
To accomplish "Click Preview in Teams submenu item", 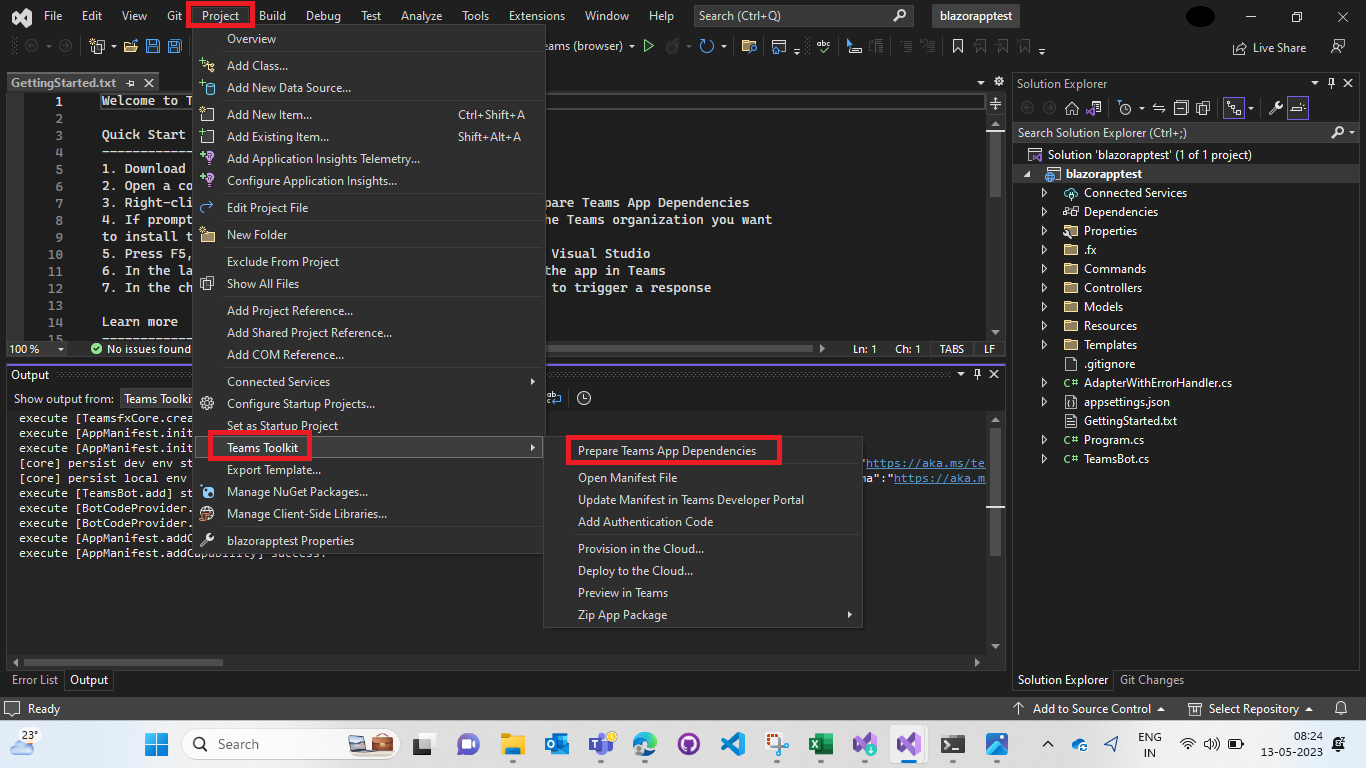I will [x=702, y=593].
